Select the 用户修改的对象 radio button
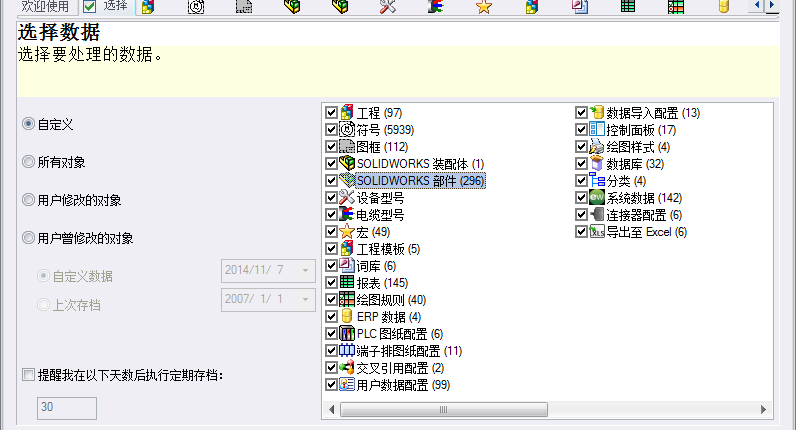 (28, 200)
